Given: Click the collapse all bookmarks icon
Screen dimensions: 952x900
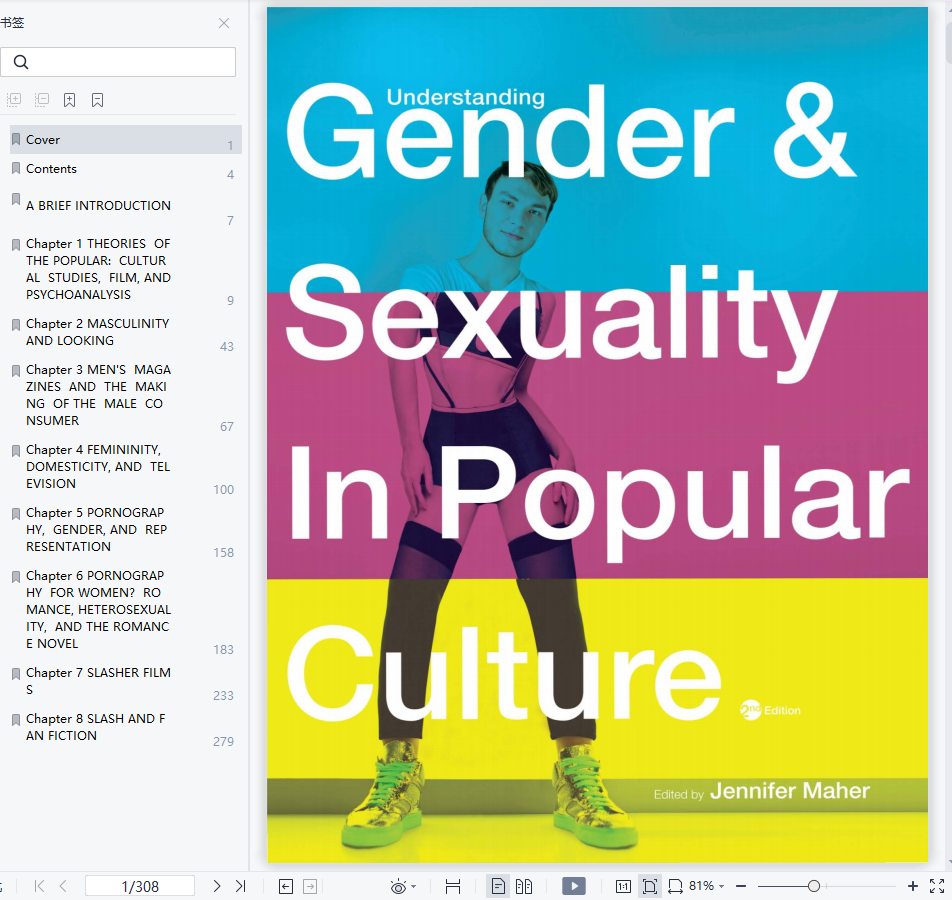Looking at the screenshot, I should click(42, 100).
